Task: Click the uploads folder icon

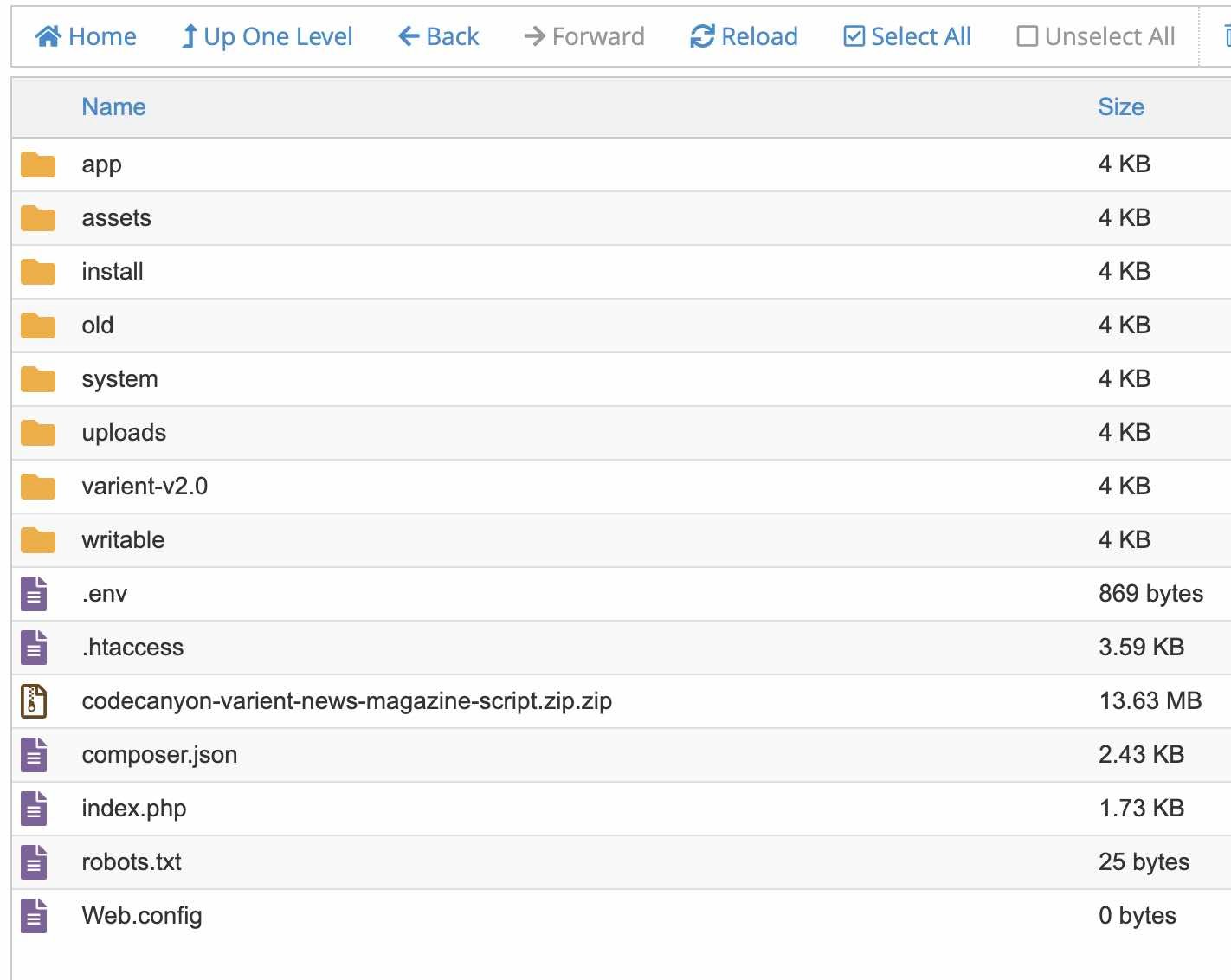Action: (38, 433)
